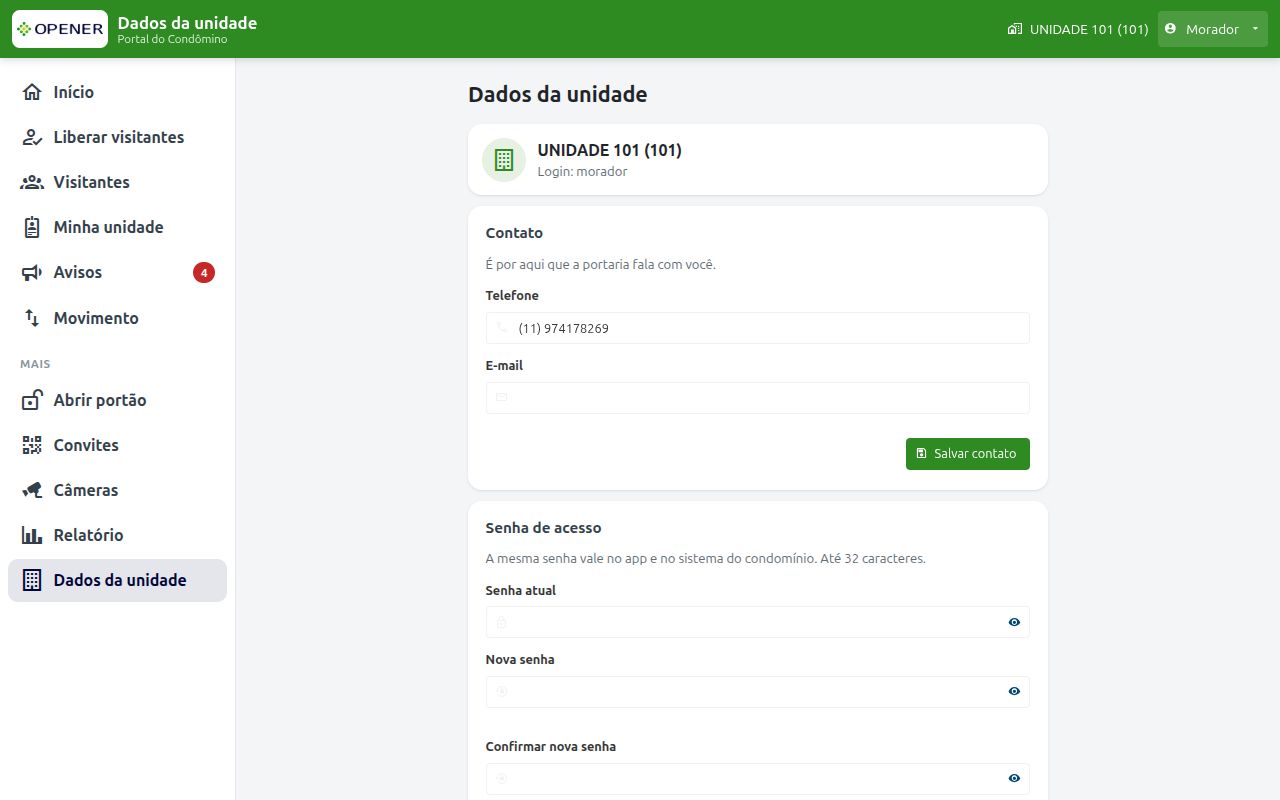Click the open padlock icon beside Abrir portão
Viewport: 1280px width, 800px height.
pos(32,400)
